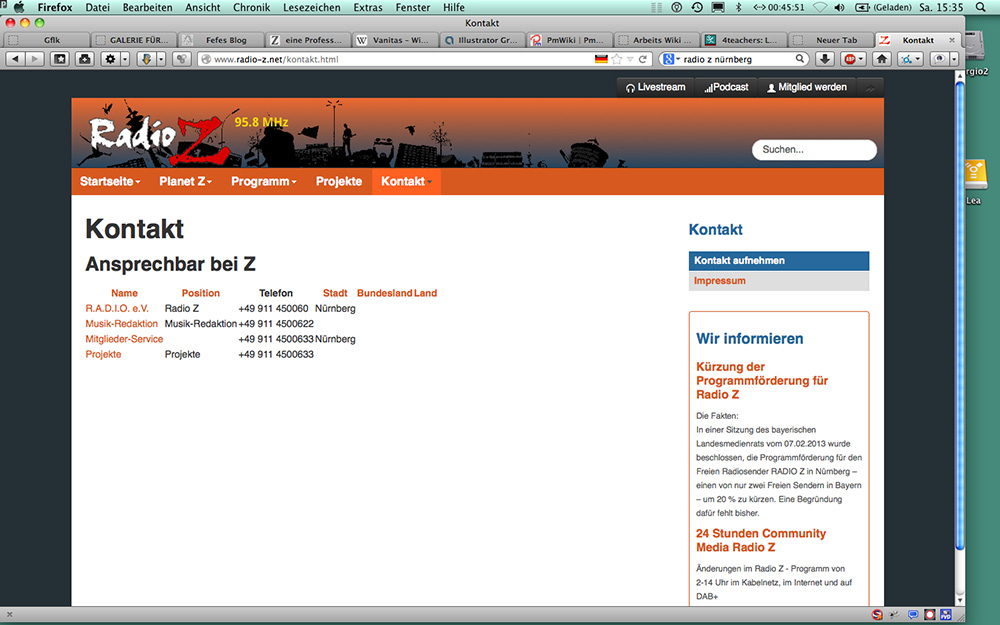Open the Downloads arrow icon

point(826,59)
